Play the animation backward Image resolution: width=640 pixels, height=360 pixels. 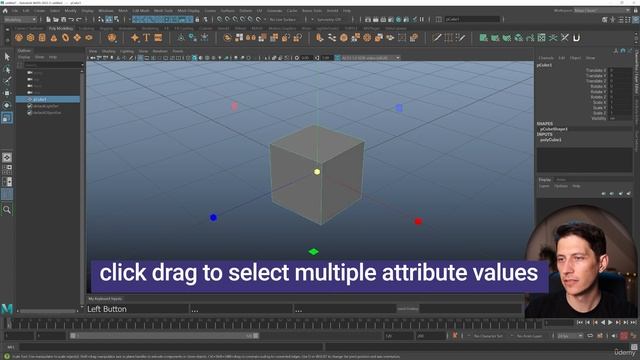coord(603,323)
